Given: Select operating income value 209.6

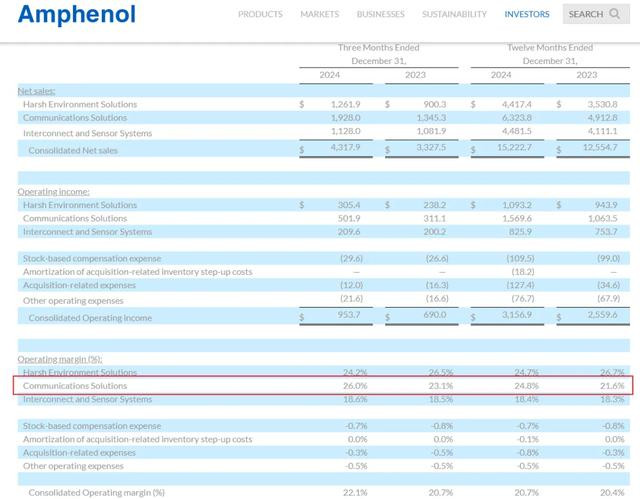Looking at the screenshot, I should click(x=349, y=232).
